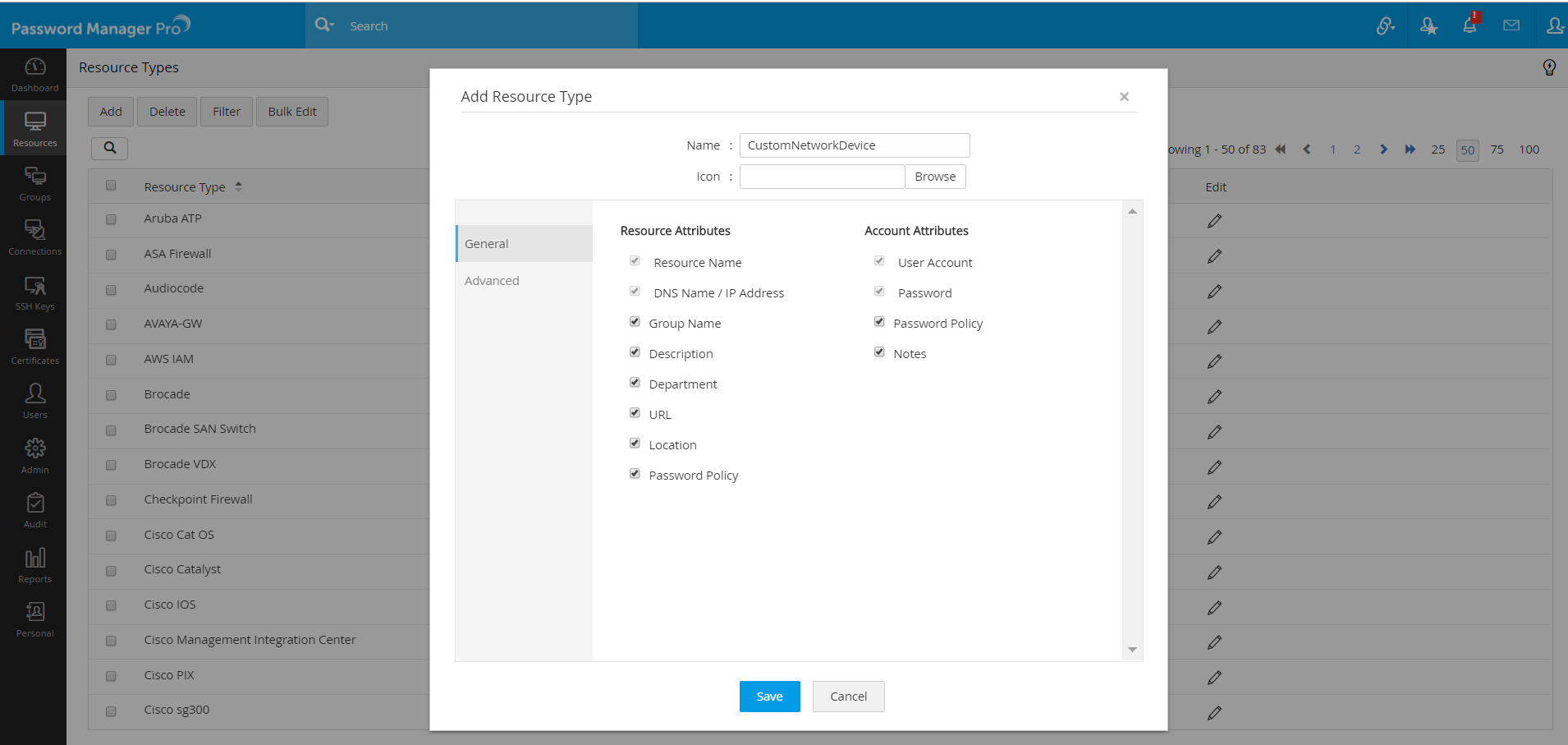Viewport: 1568px width, 745px height.
Task: Uncheck the Notes account attribute
Action: tap(879, 352)
